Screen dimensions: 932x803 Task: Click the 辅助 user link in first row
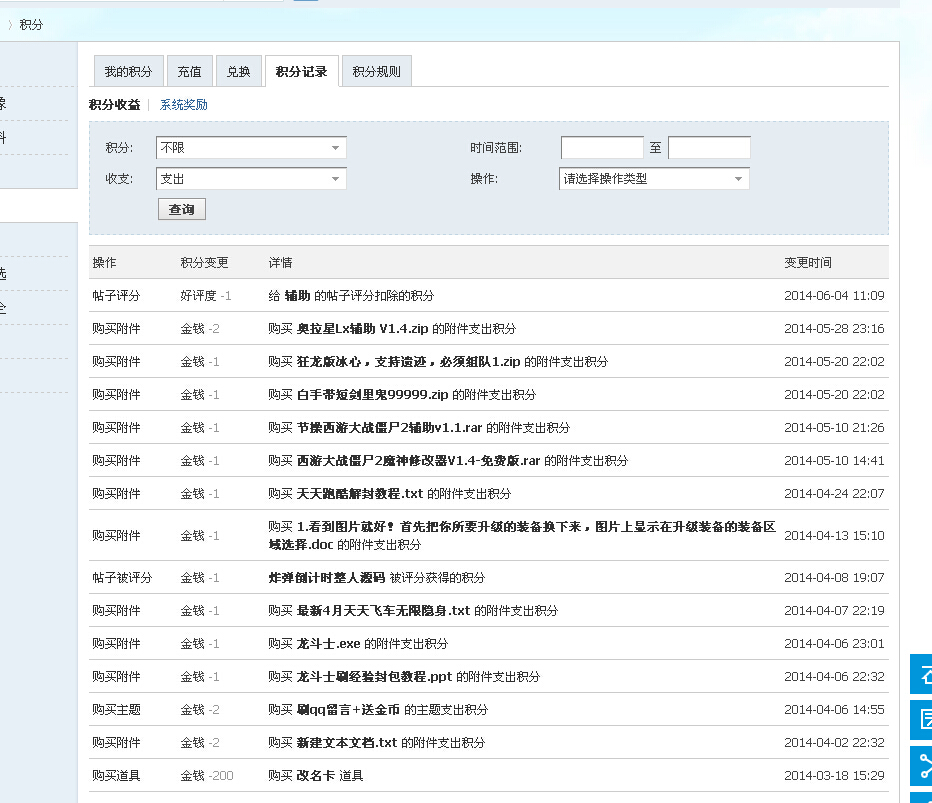tap(297, 295)
